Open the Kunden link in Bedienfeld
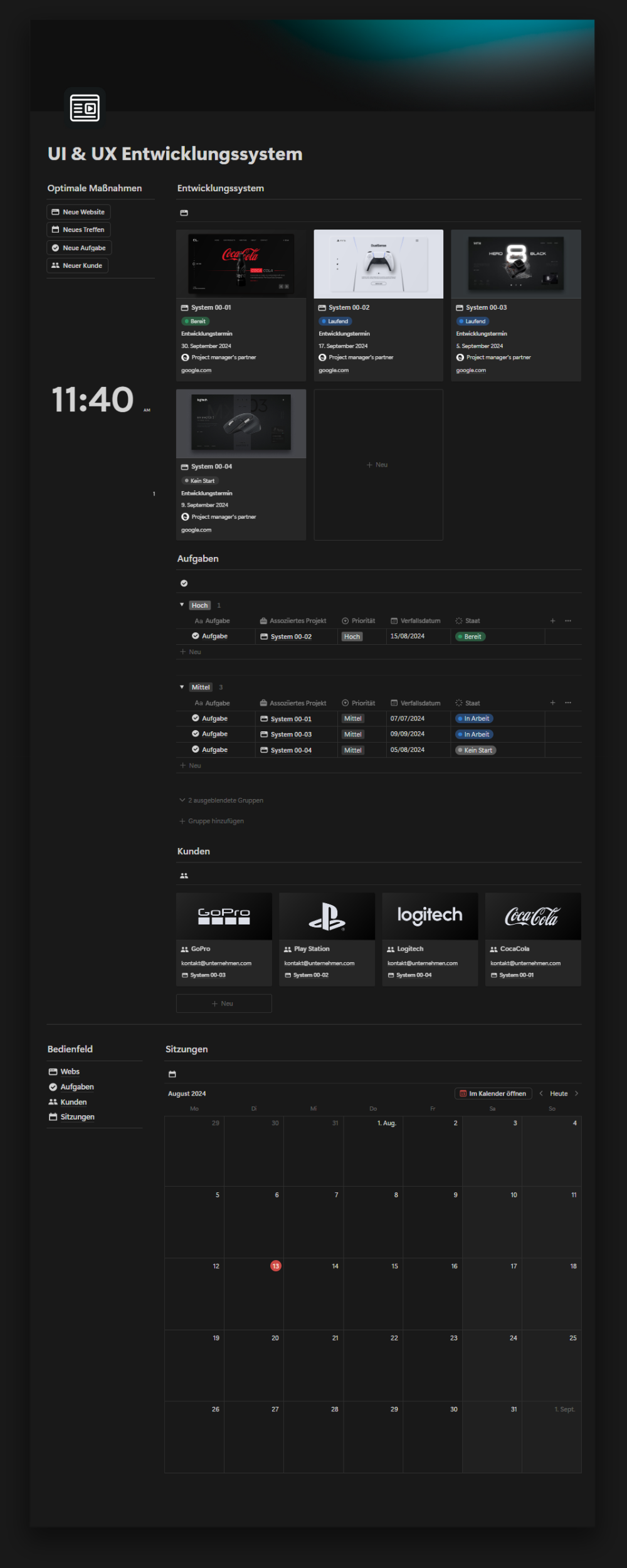This screenshot has height=1568, width=627. point(68,1102)
